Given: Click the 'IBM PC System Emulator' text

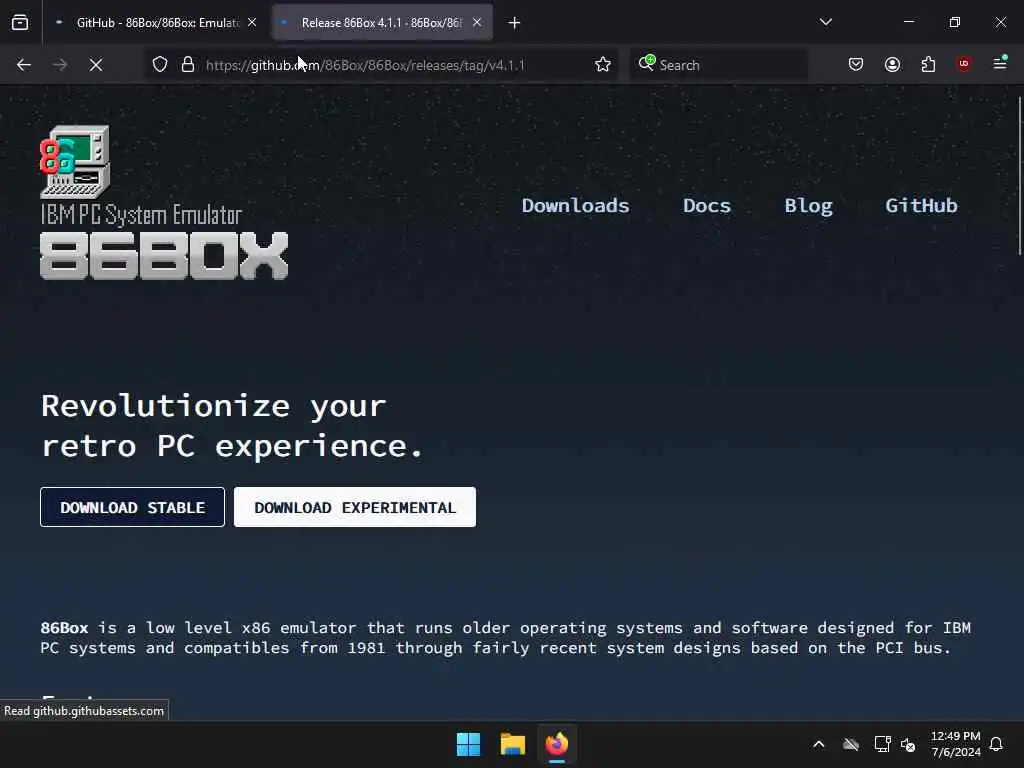Looking at the screenshot, I should (141, 215).
